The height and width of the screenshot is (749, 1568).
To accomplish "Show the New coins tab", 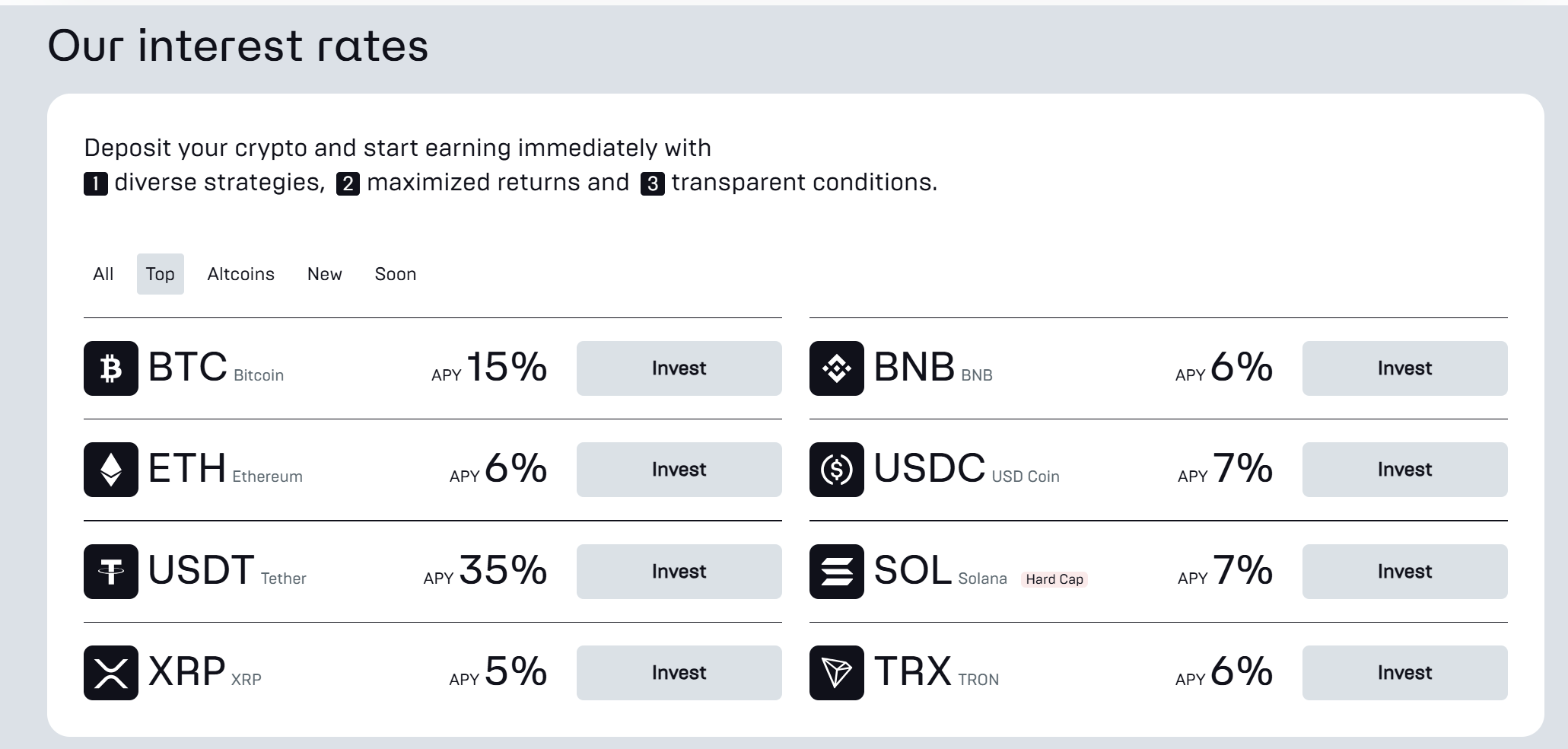I will (325, 274).
